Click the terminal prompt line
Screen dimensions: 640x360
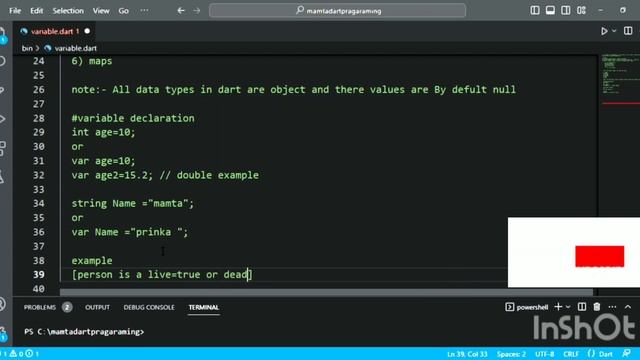84,331
